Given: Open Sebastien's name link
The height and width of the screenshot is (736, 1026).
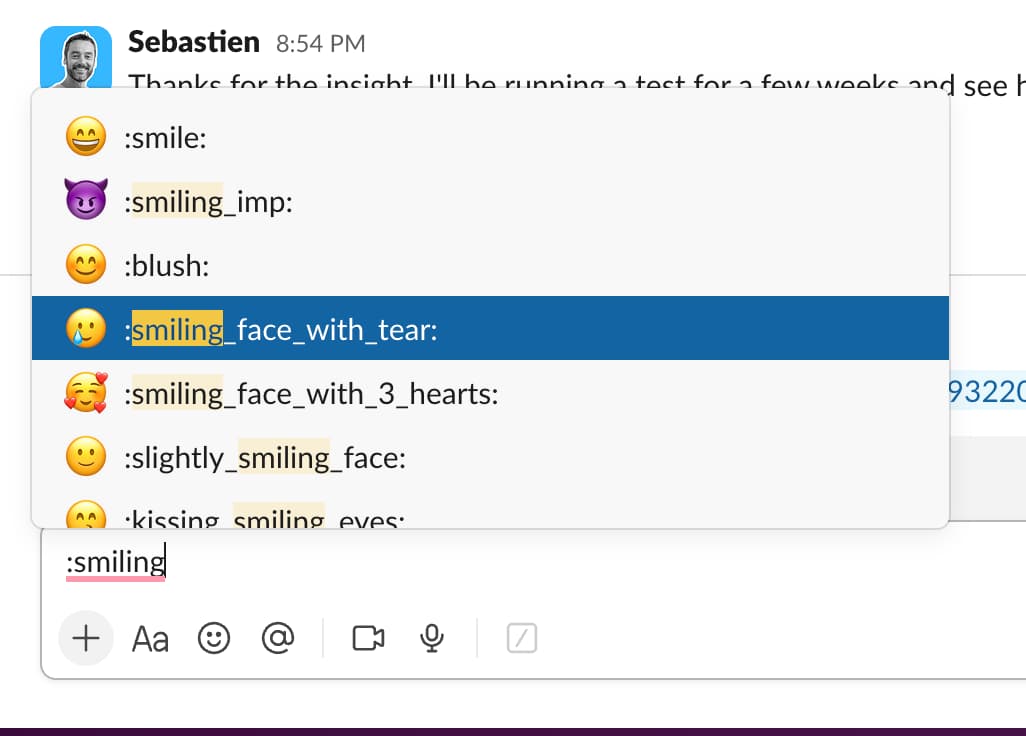Looking at the screenshot, I should click(x=194, y=42).
